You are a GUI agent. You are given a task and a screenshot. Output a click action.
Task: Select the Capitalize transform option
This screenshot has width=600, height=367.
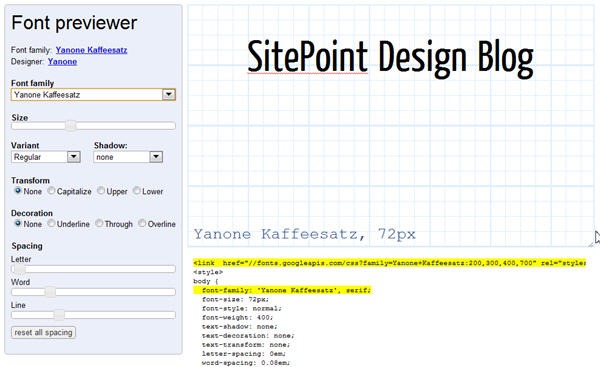point(51,191)
